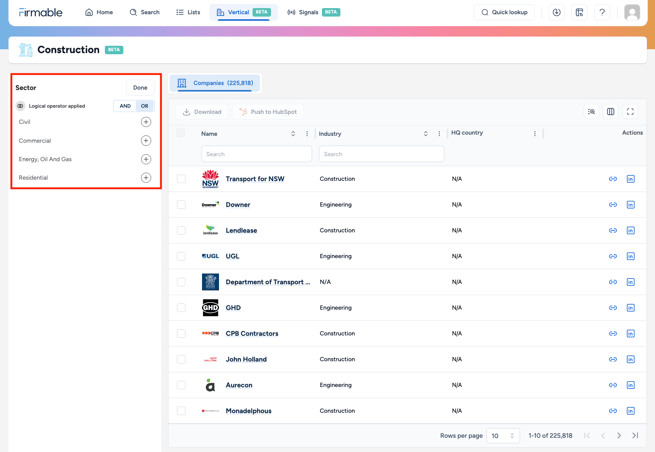Open the Aurecon company name
655x452 pixels.
click(239, 385)
